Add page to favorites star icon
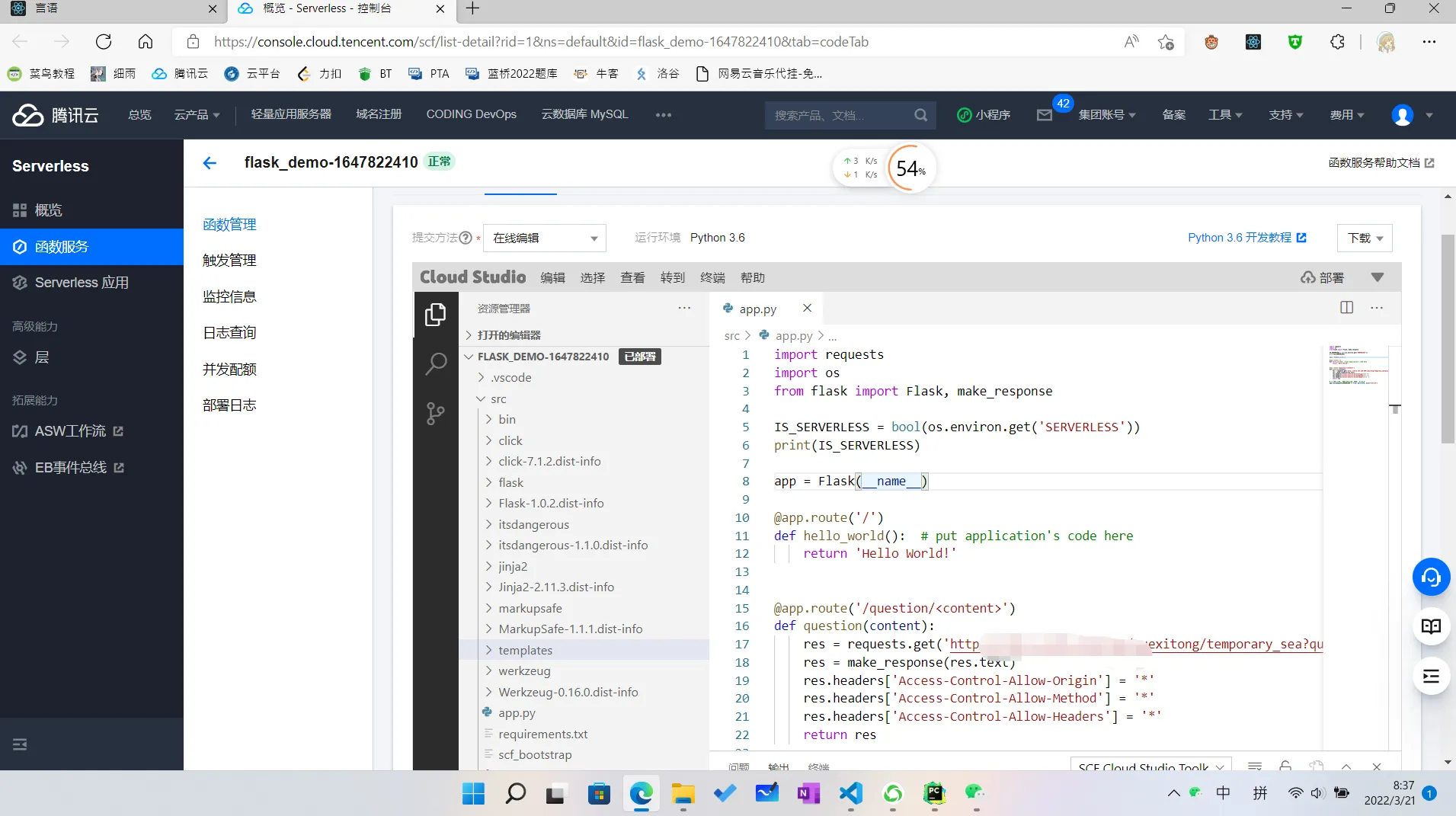This screenshot has width=1456, height=816. pos(1166,42)
